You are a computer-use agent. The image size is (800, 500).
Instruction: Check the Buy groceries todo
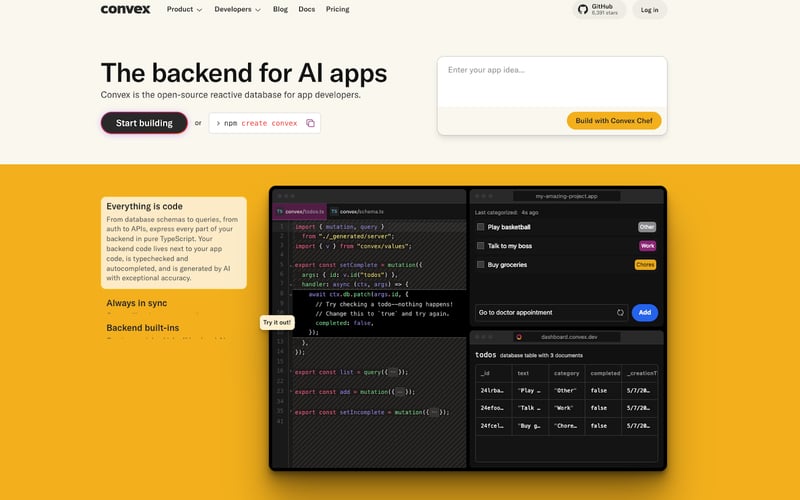[x=480, y=264]
